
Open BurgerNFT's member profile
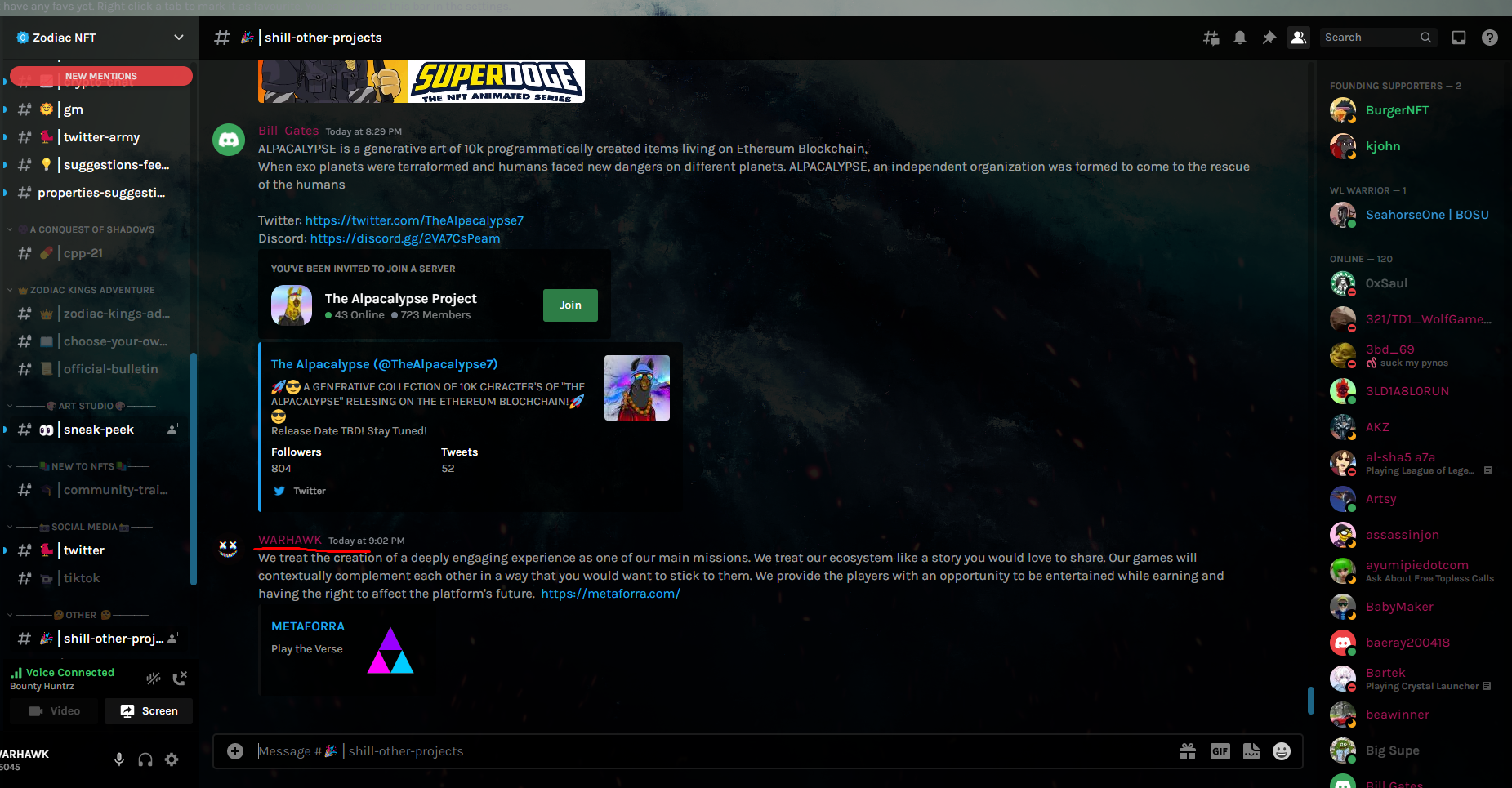(1413, 110)
